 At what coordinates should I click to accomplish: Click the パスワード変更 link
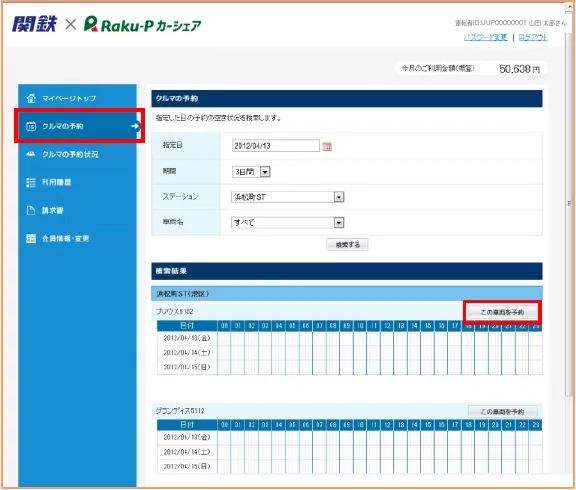pos(485,37)
